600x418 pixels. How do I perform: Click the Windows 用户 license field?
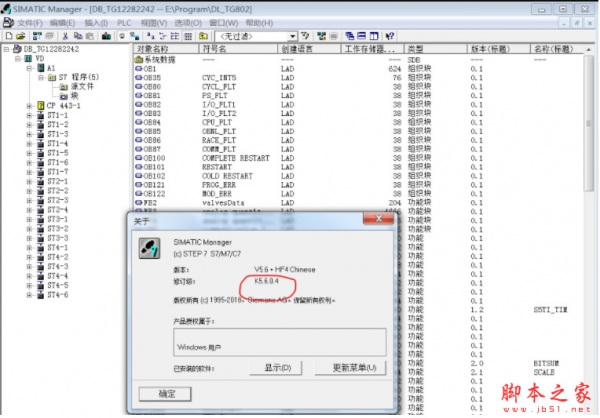pos(280,342)
